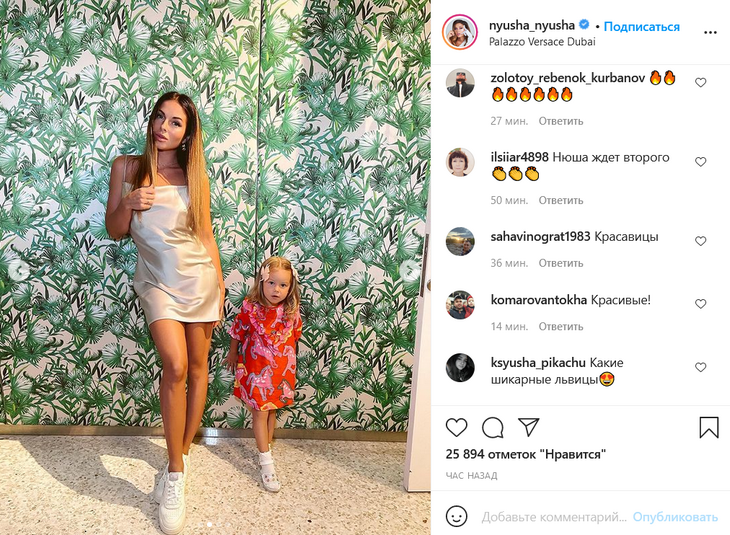Viewport: 730px width, 535px height.
Task: Like the post with the heart icon
Action: tap(456, 427)
